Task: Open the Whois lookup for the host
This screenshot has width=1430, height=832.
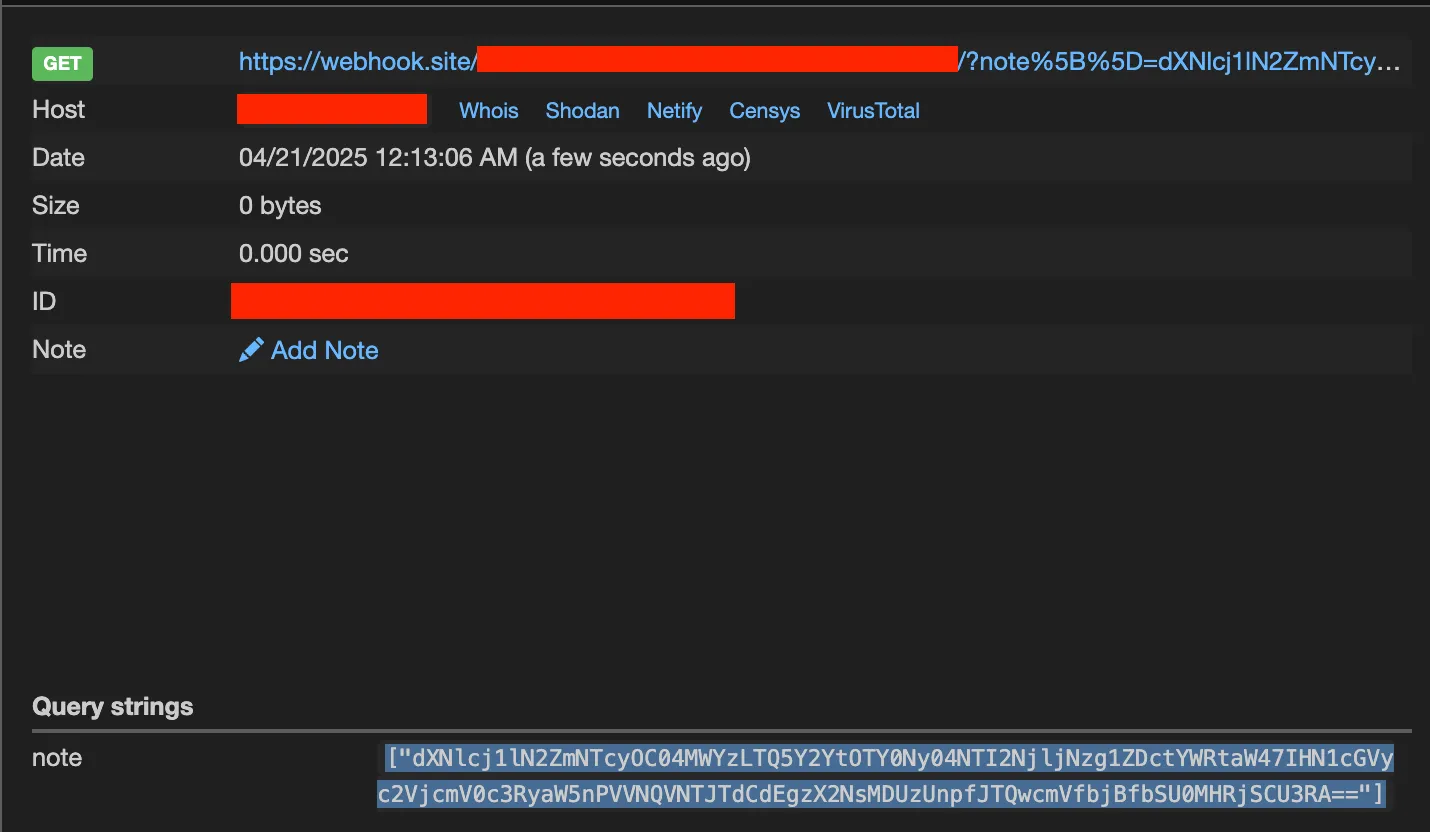Action: coord(488,111)
